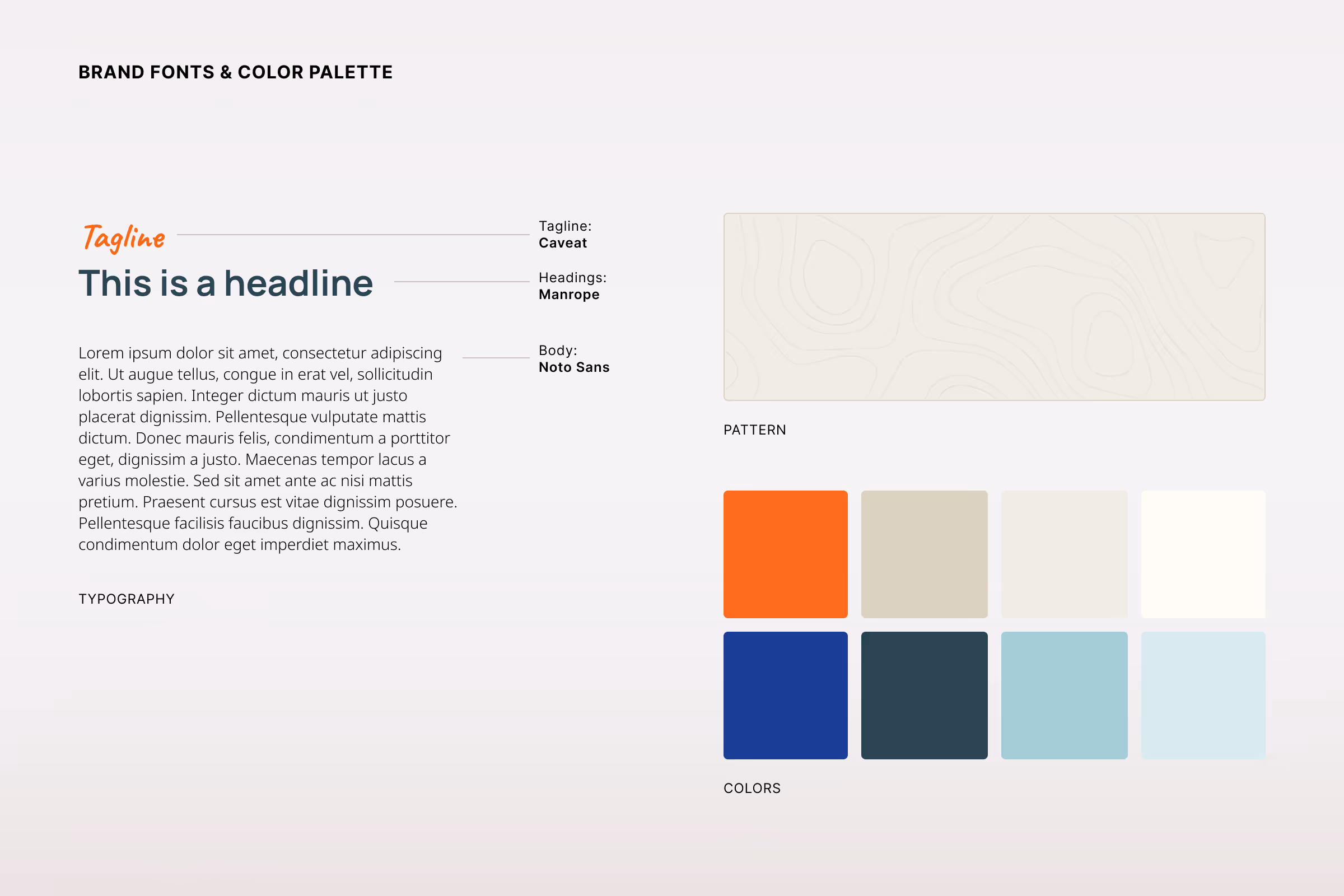Click the TYPOGRAPHY section label
Viewport: 1344px width, 896px height.
(127, 599)
